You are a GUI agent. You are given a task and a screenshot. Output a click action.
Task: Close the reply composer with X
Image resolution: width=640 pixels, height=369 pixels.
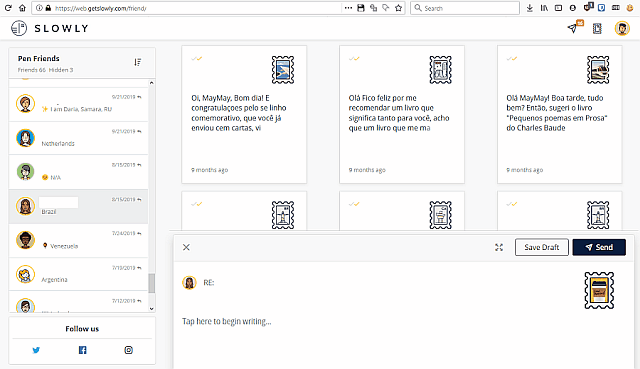pos(186,247)
